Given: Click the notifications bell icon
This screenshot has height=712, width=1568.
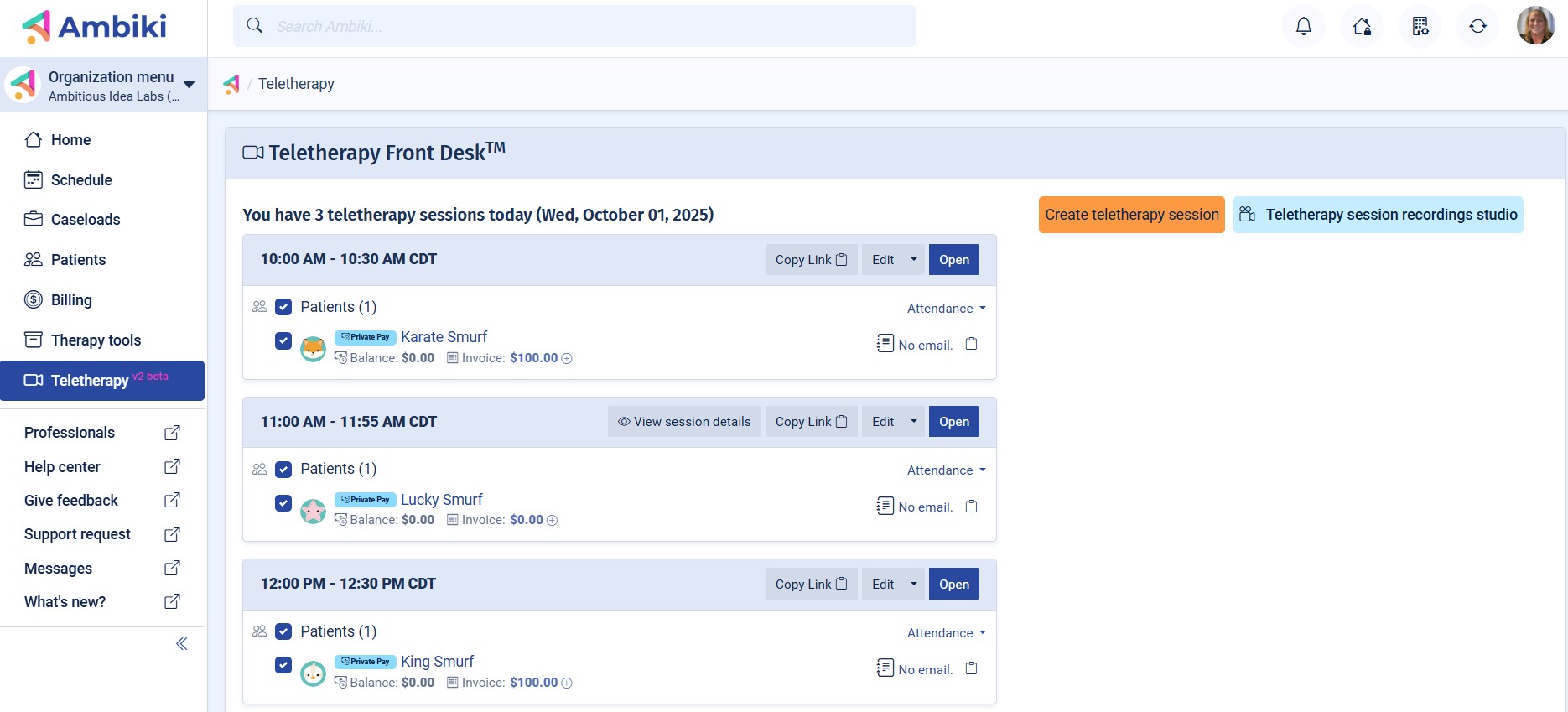Looking at the screenshot, I should point(1303,27).
